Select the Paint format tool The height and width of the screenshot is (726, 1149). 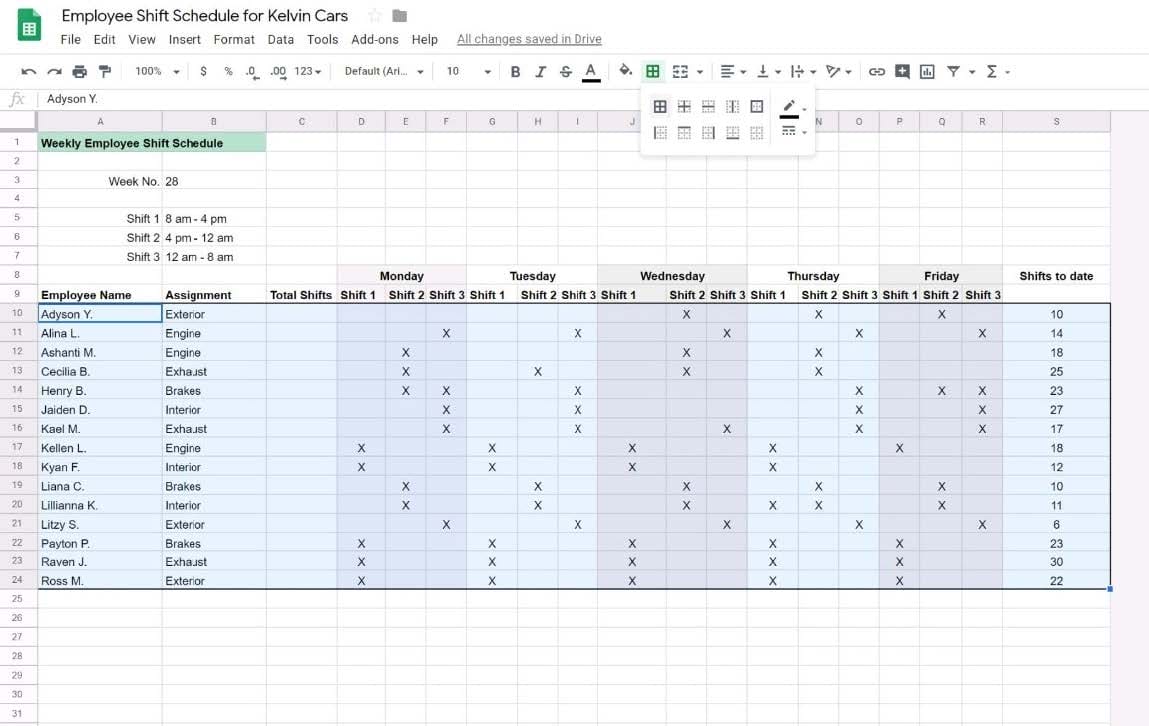pos(105,71)
